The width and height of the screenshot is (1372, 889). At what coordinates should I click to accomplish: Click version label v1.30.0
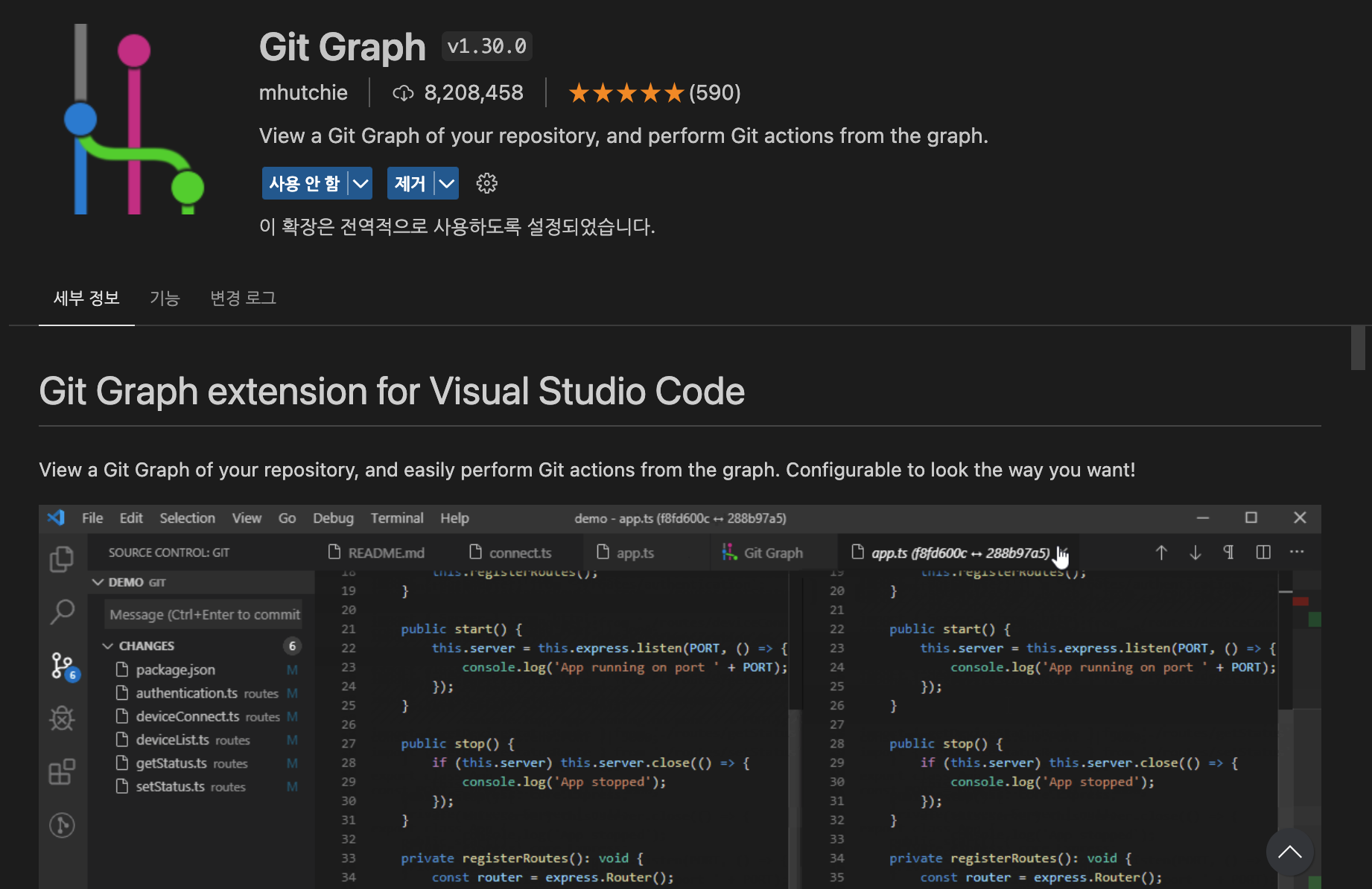pyautogui.click(x=486, y=46)
